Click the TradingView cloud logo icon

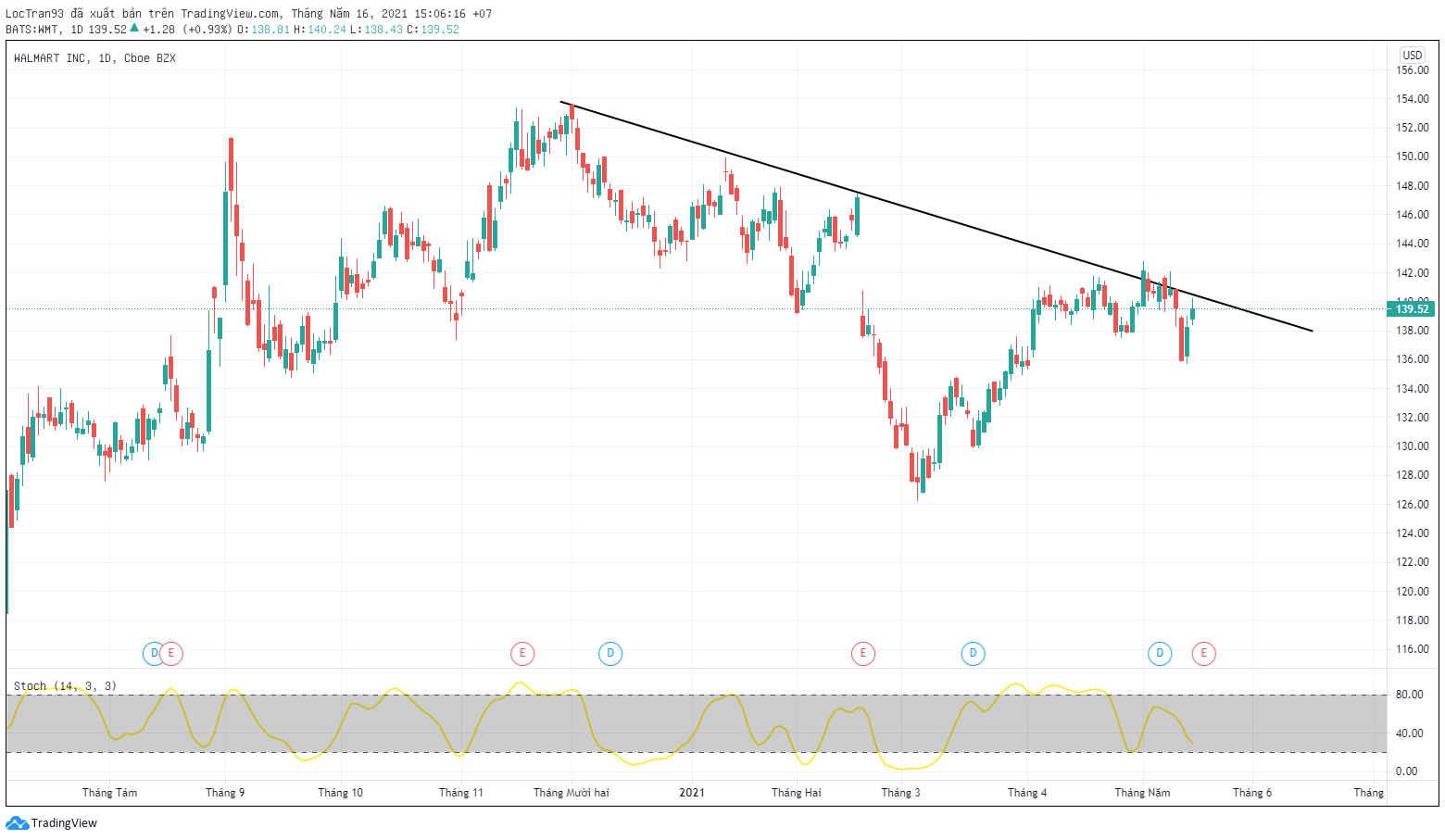pyautogui.click(x=17, y=823)
